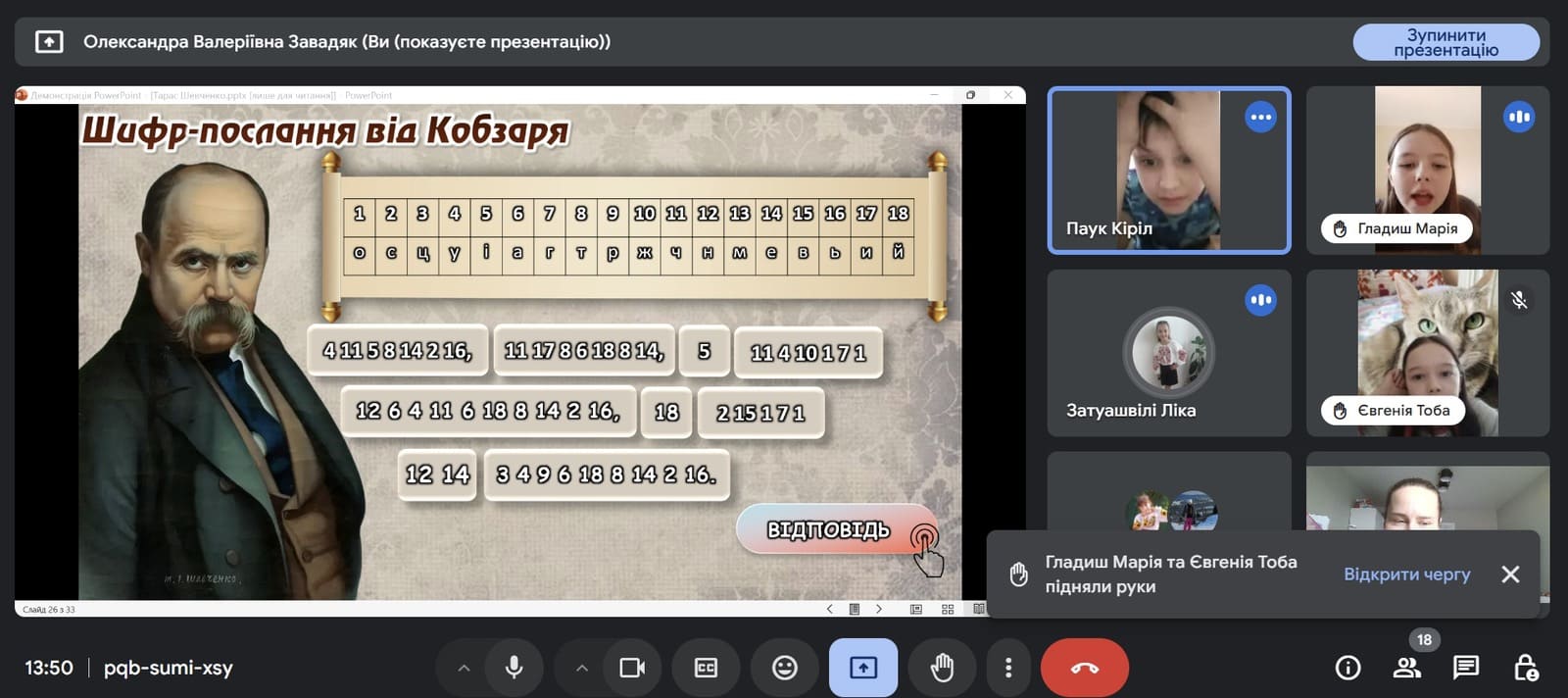1568x698 pixels.
Task: Click the raised hand icon in Гладиш Марія label
Action: click(x=1340, y=228)
